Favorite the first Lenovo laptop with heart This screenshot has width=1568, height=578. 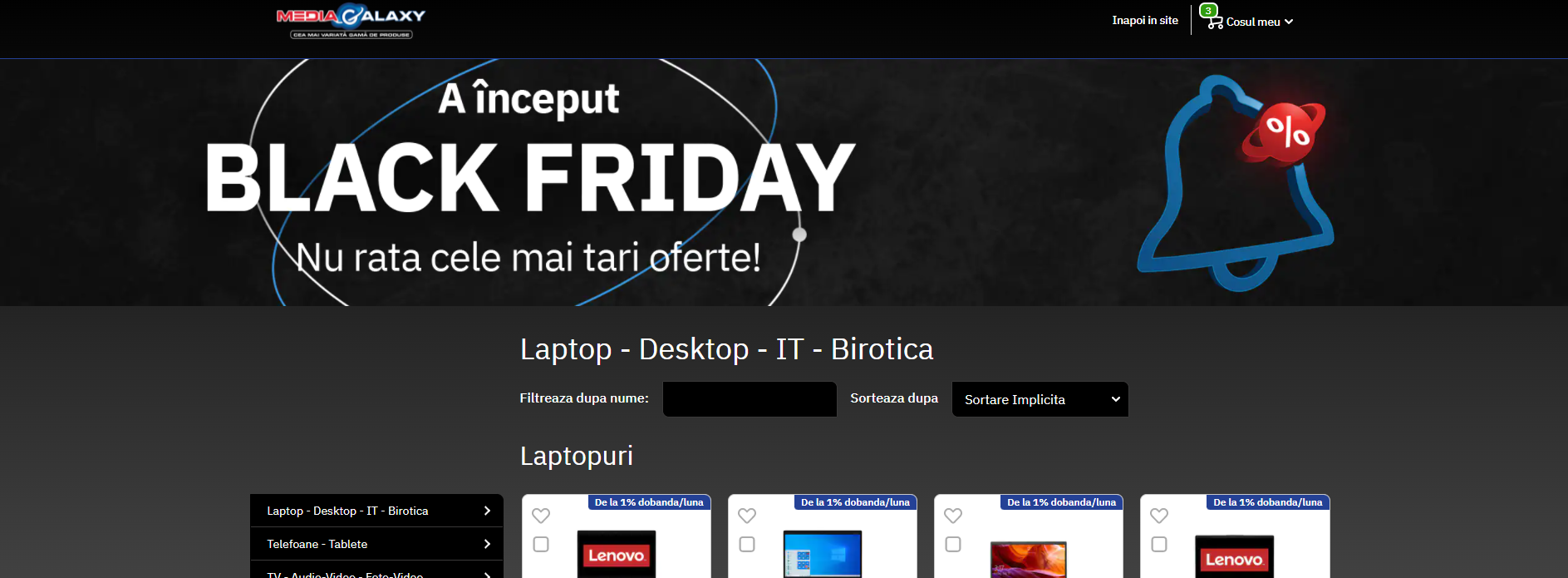[541, 516]
